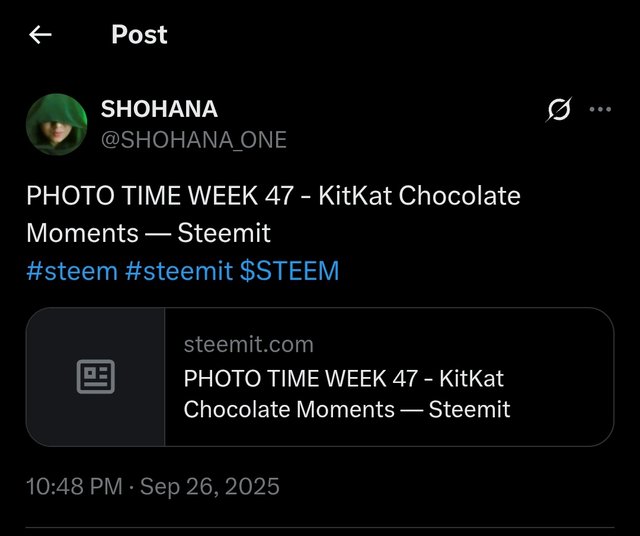Open the SHOHANA display name profile
This screenshot has width=640, height=536.
(159, 109)
